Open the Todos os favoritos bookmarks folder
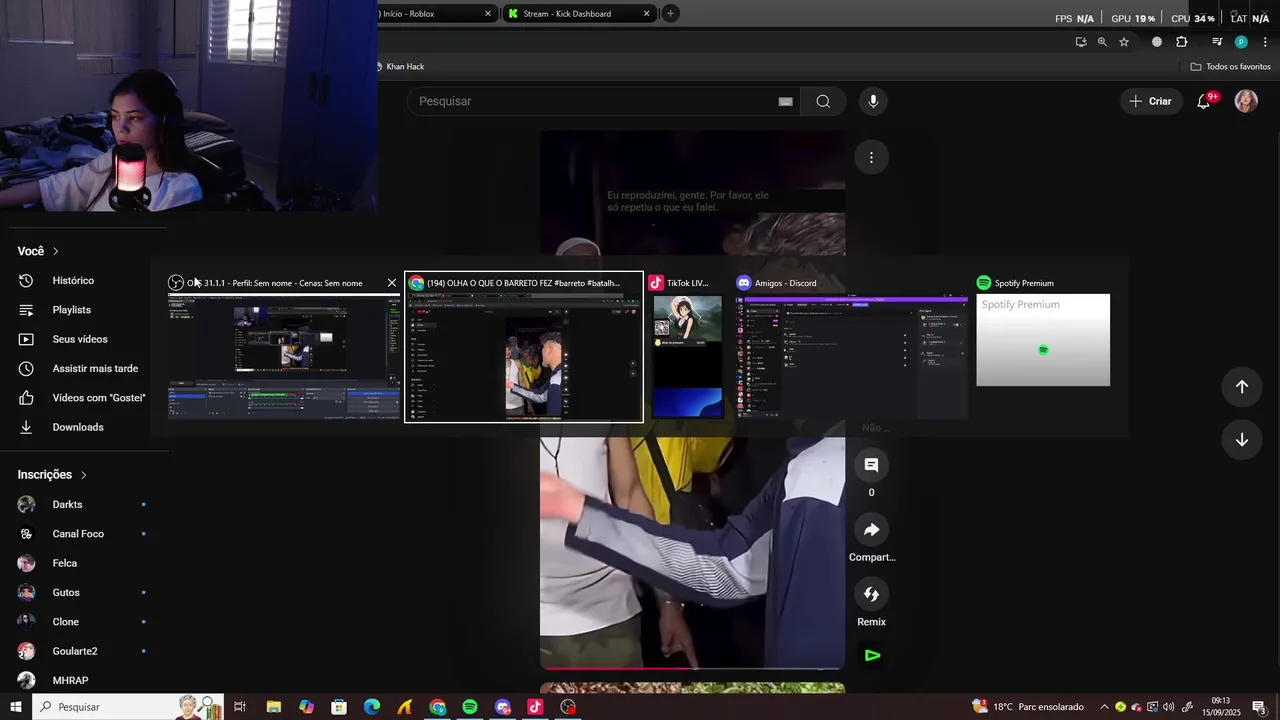 coord(1230,67)
